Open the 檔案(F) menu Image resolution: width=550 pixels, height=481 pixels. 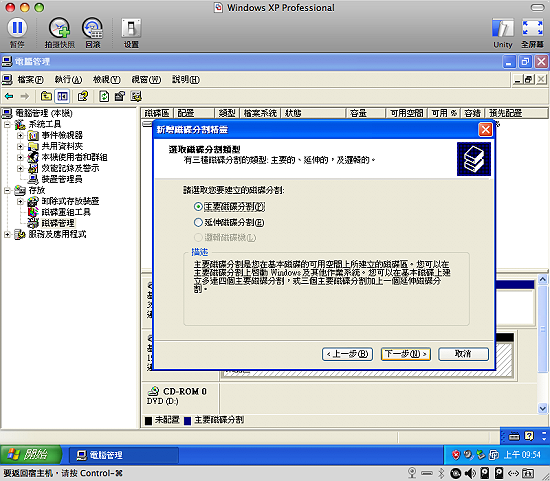coord(31,80)
